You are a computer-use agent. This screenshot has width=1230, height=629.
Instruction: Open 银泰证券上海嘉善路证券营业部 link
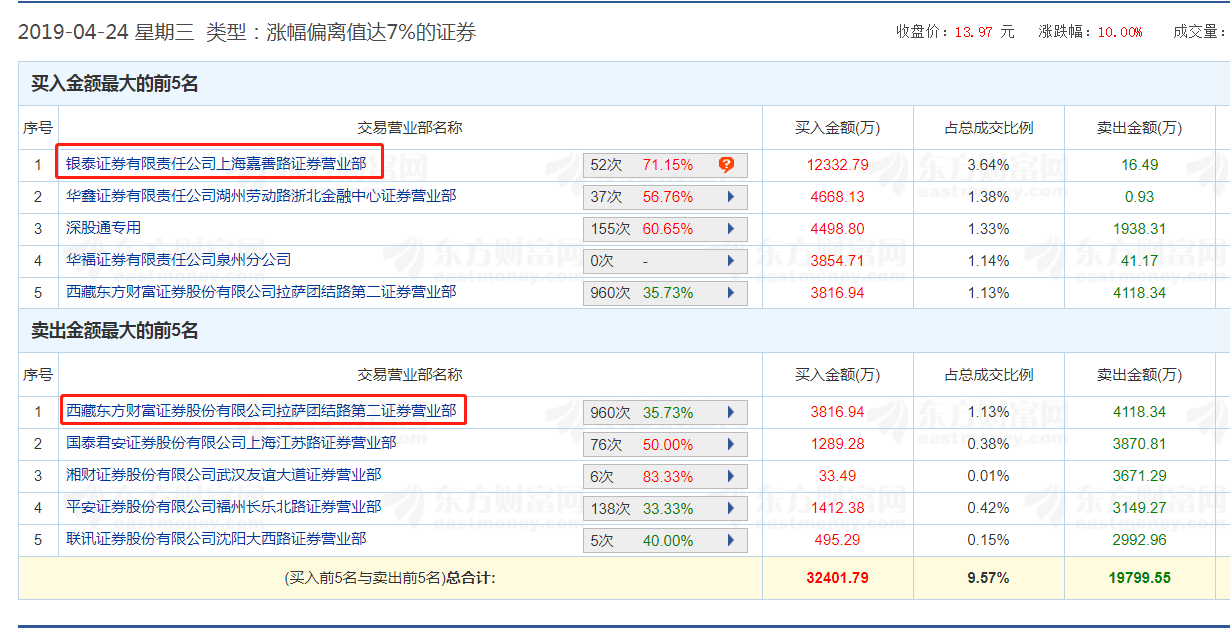click(216, 163)
